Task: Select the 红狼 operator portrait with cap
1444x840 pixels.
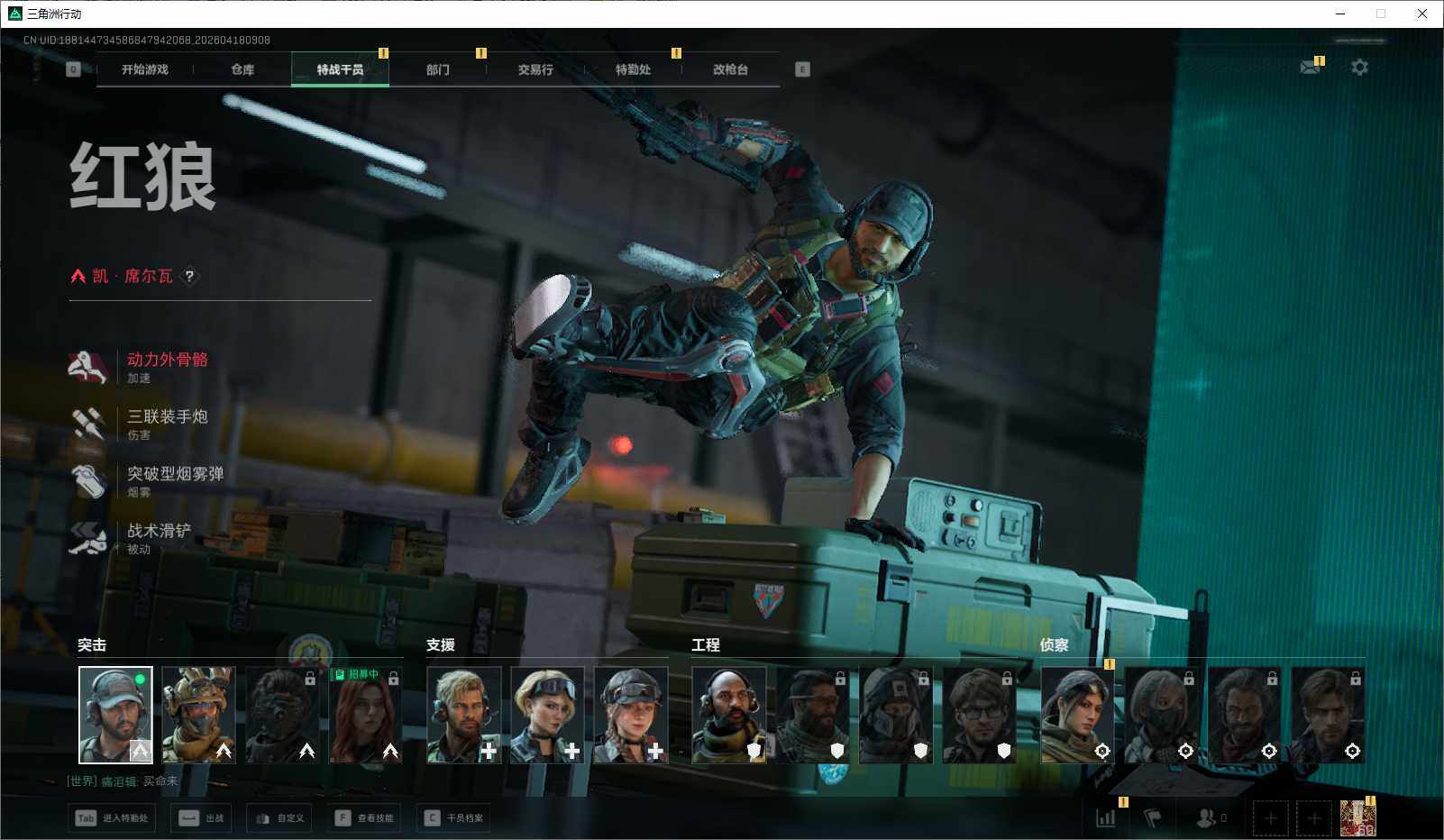Action: pos(115,715)
